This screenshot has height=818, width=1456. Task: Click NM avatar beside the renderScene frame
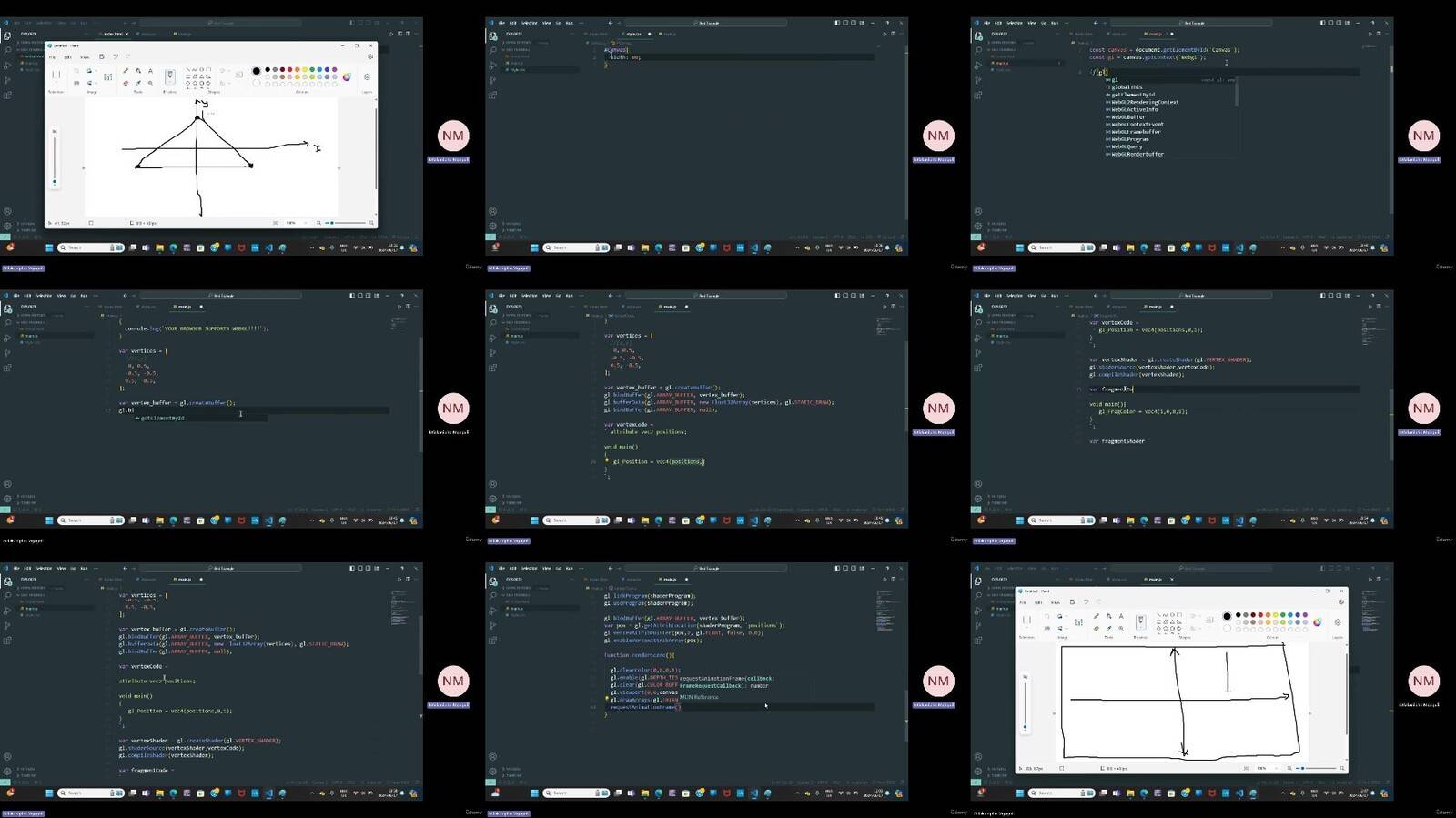[x=938, y=681]
